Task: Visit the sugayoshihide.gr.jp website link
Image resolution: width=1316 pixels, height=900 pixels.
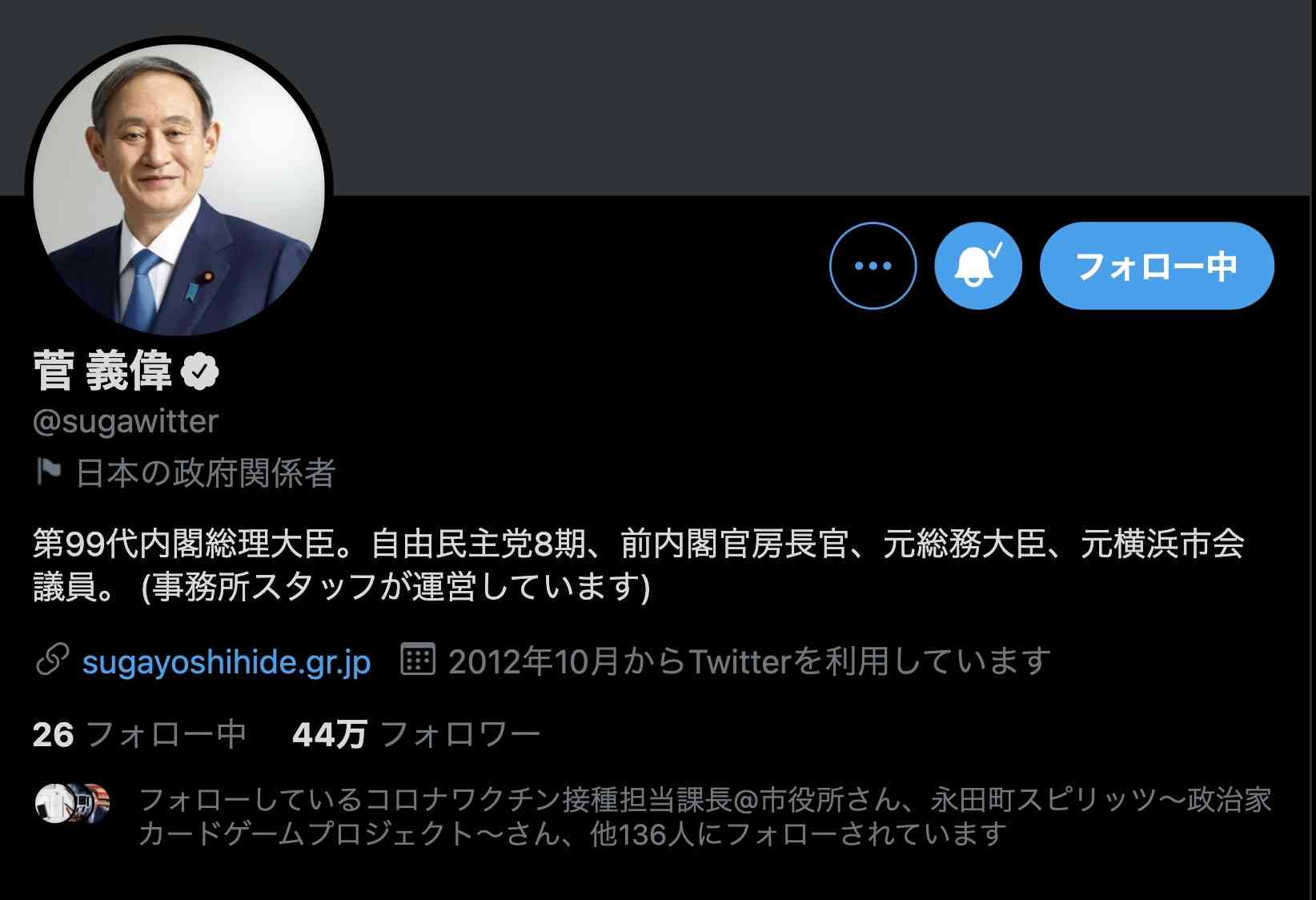Action: tap(227, 662)
